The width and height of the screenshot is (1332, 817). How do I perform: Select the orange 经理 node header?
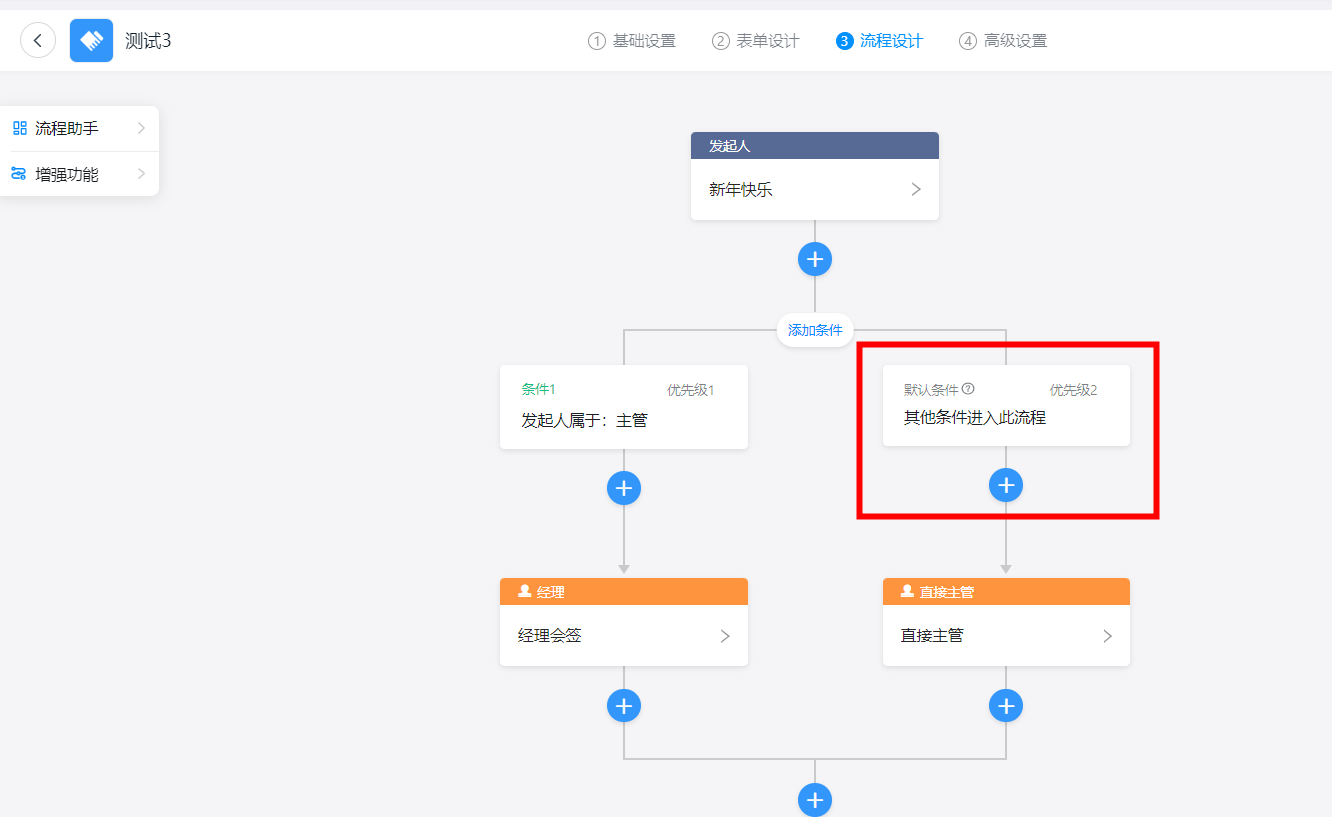624,591
